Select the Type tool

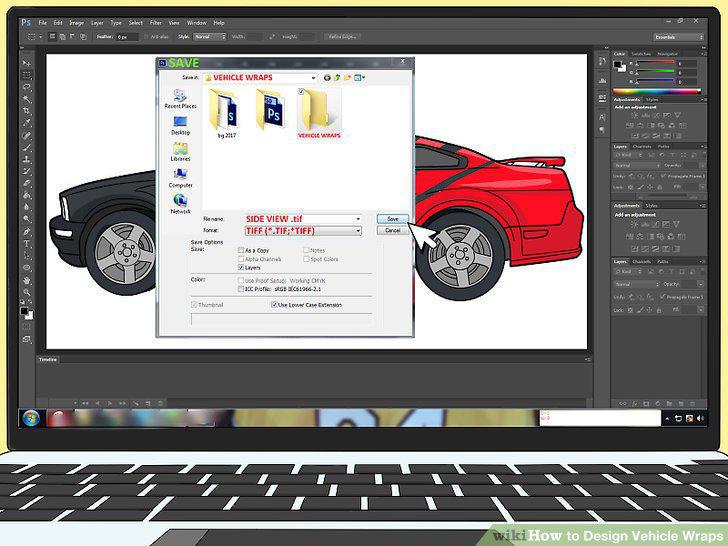point(26,244)
